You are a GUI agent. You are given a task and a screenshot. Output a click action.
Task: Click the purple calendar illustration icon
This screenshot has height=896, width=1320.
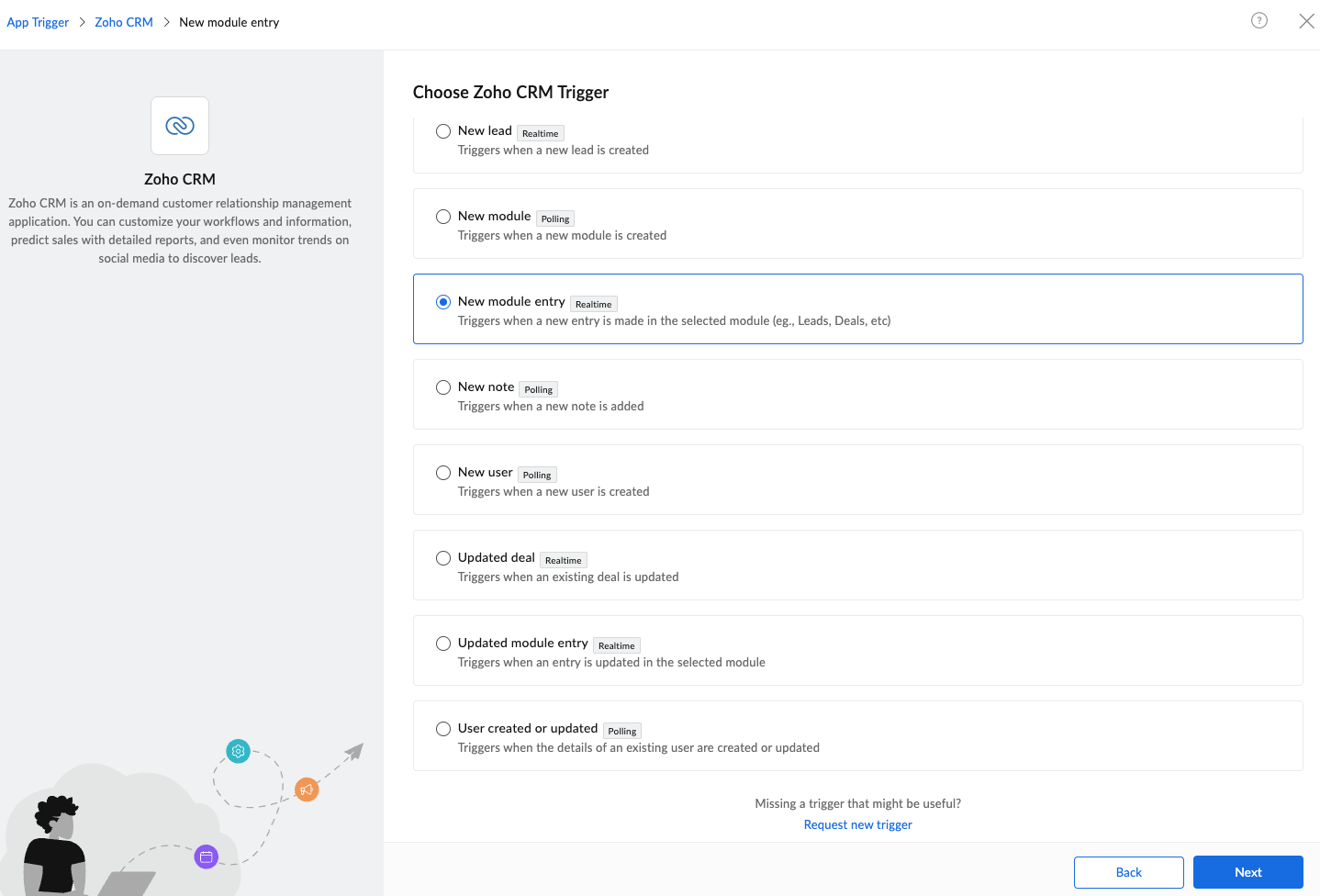point(207,857)
